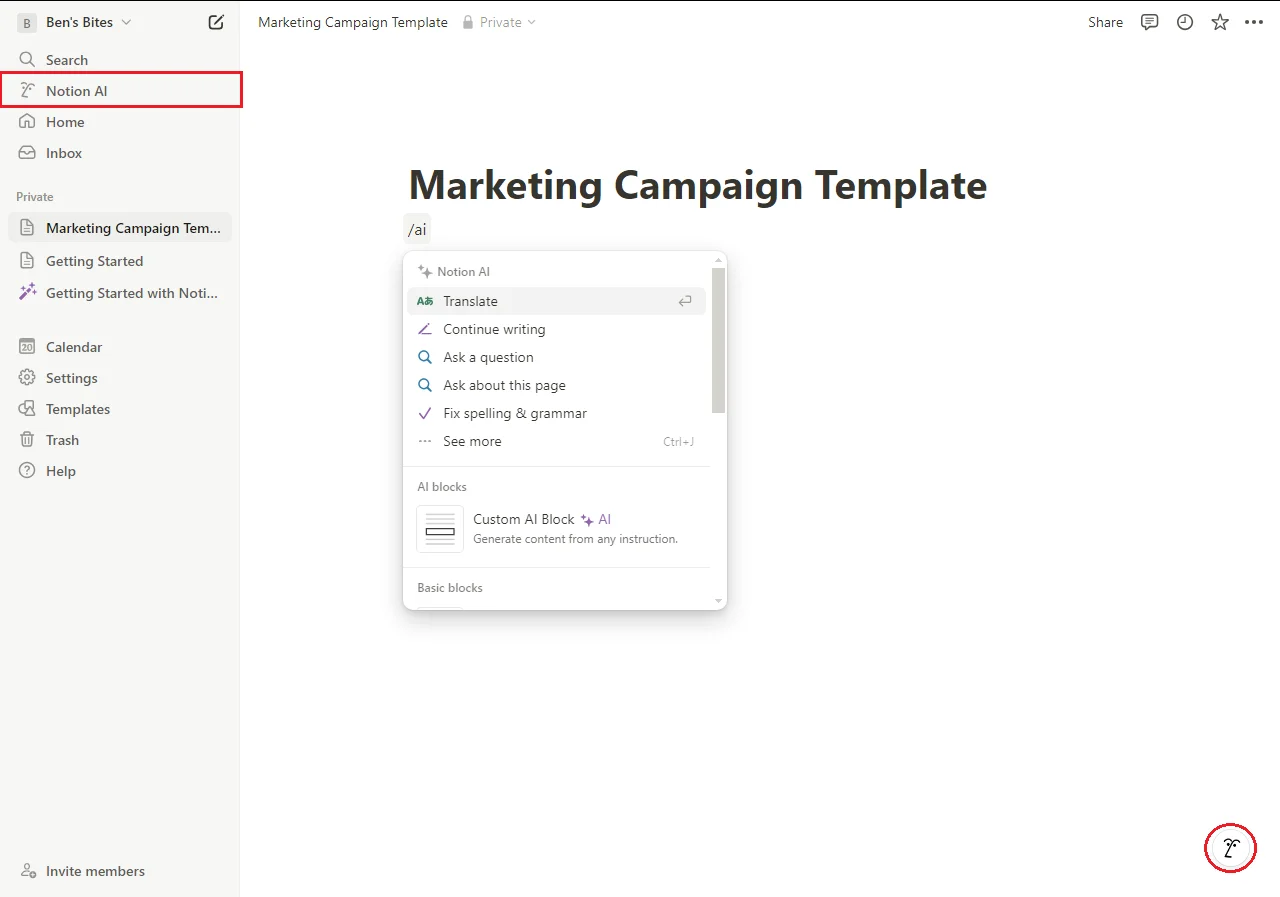Open Help from the sidebar

120,471
